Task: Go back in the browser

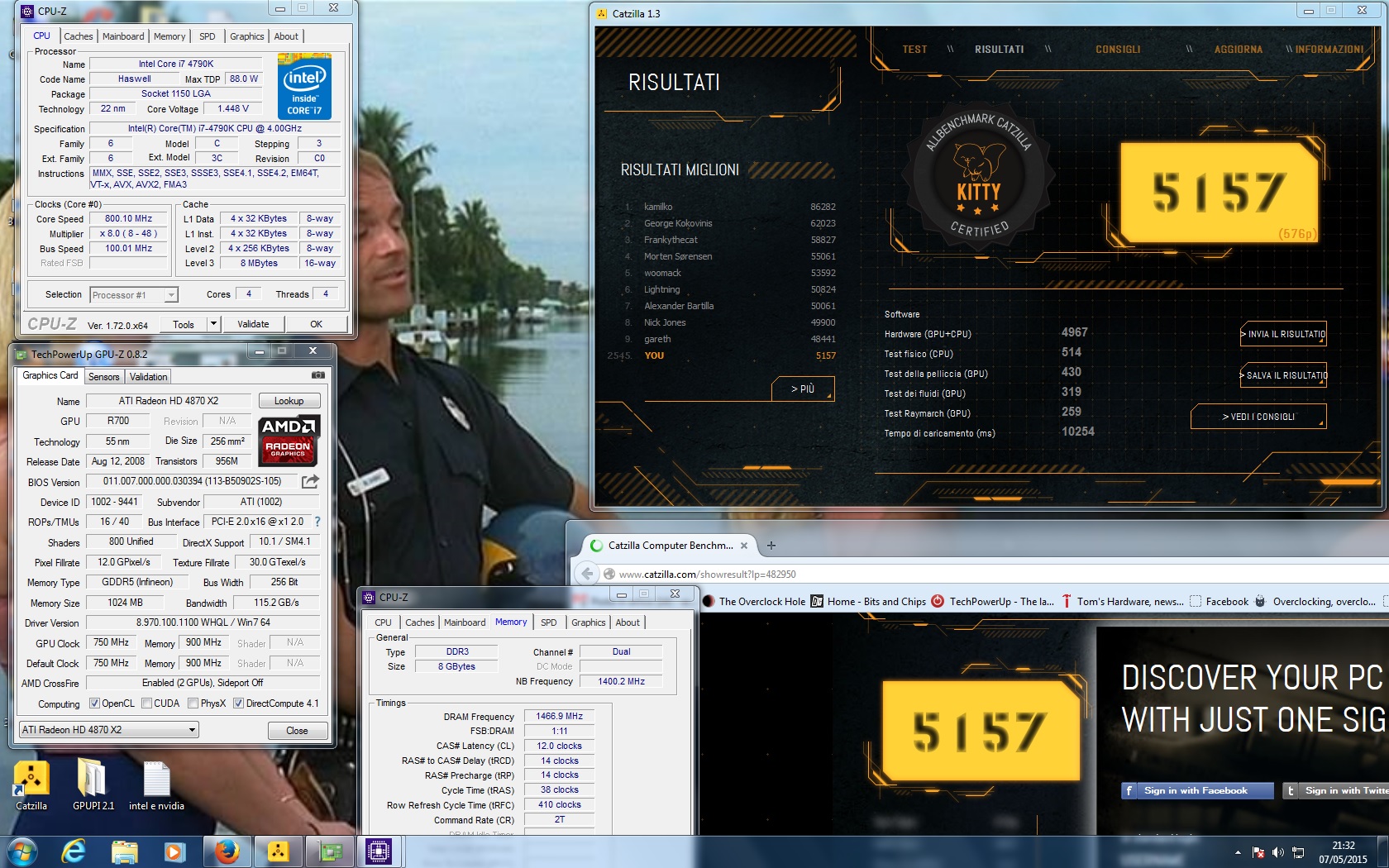Action: coord(587,574)
